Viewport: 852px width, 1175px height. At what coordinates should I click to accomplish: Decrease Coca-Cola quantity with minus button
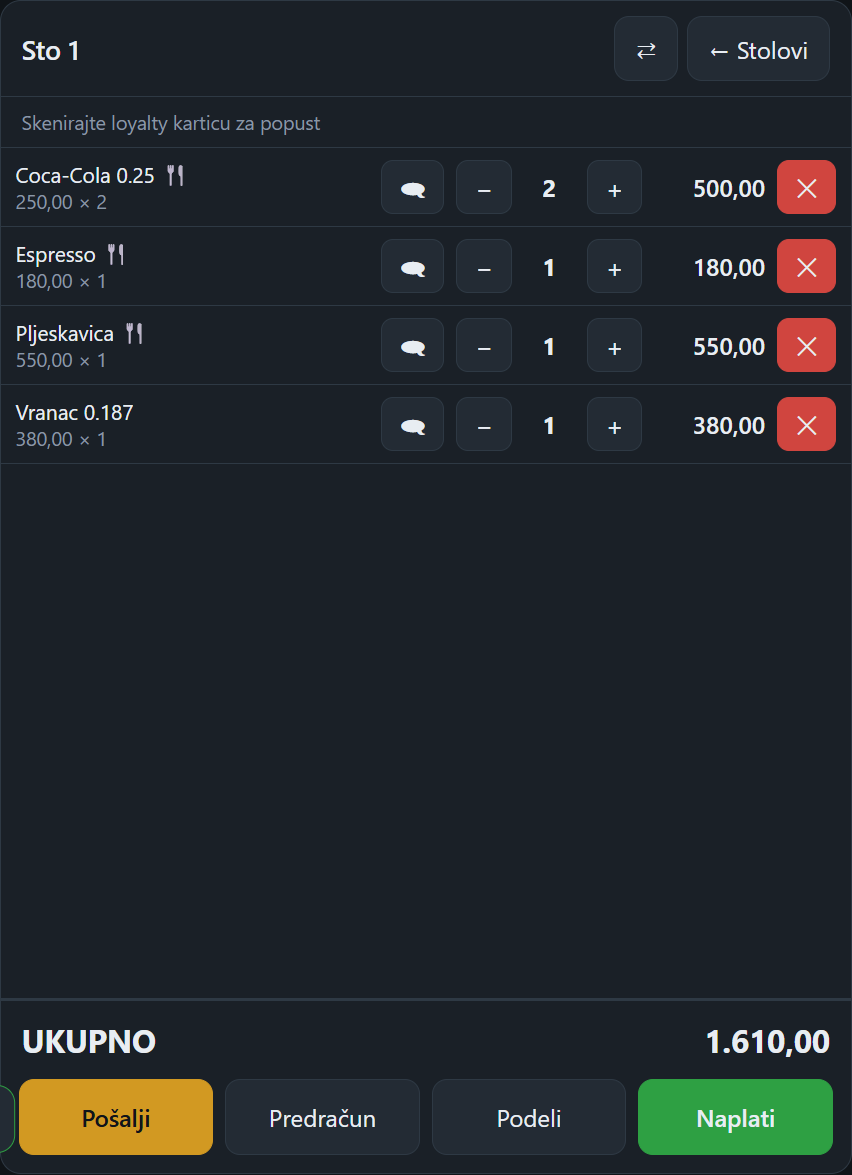[484, 187]
